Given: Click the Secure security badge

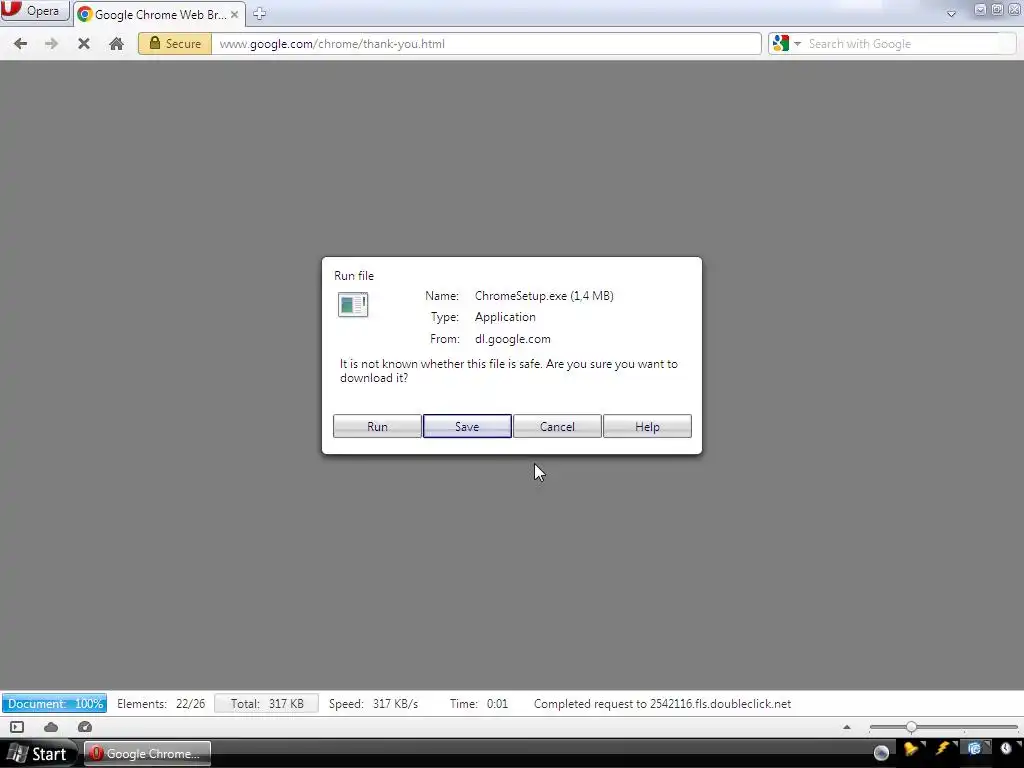Looking at the screenshot, I should (x=175, y=44).
